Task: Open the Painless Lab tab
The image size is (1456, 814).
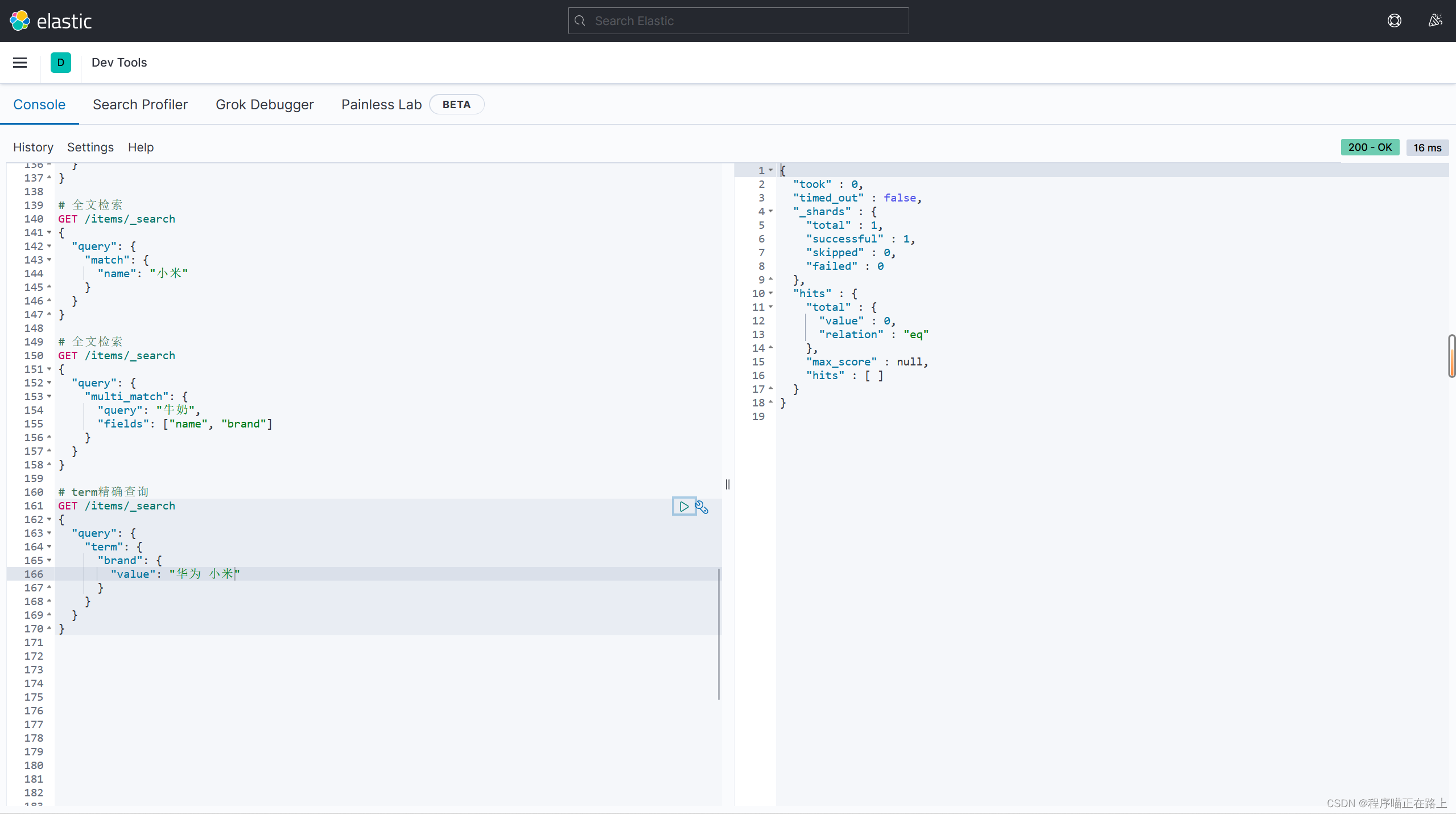Action: [x=381, y=105]
